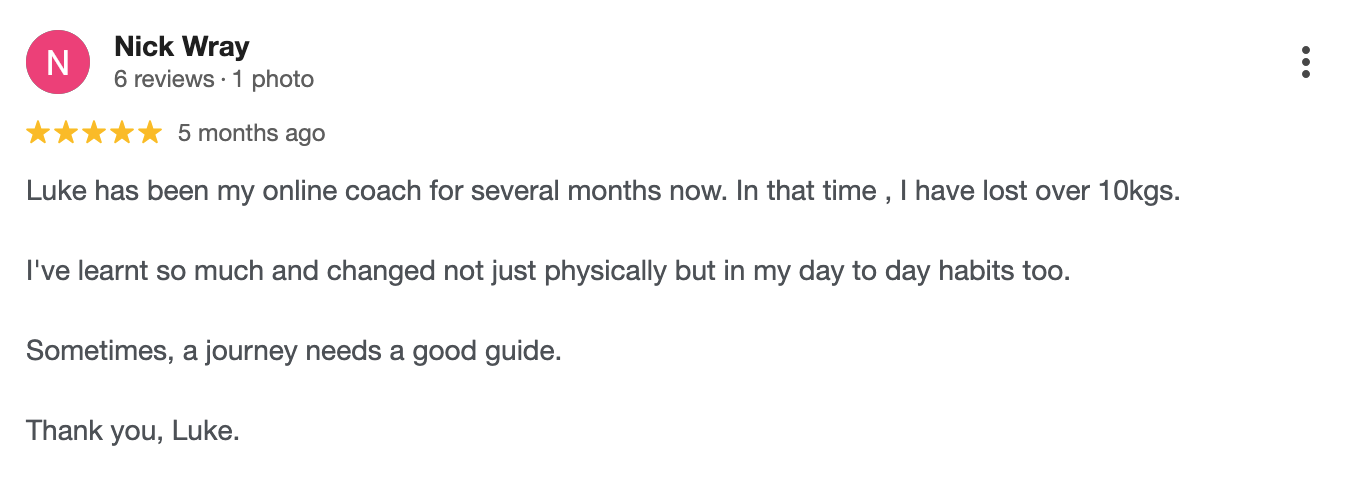Click the "1 photo" text

[x=273, y=79]
